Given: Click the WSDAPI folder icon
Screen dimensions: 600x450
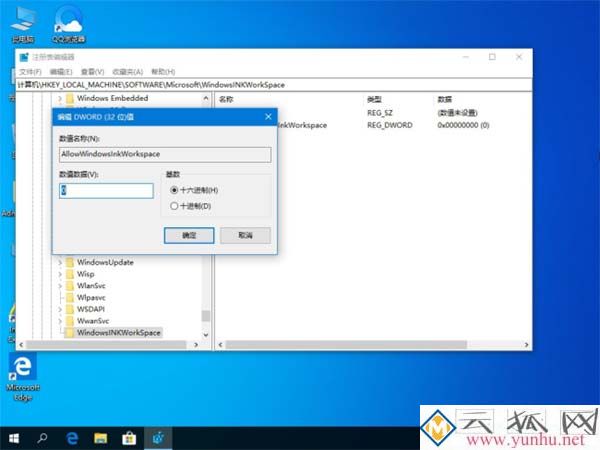Looking at the screenshot, I should pos(70,309).
